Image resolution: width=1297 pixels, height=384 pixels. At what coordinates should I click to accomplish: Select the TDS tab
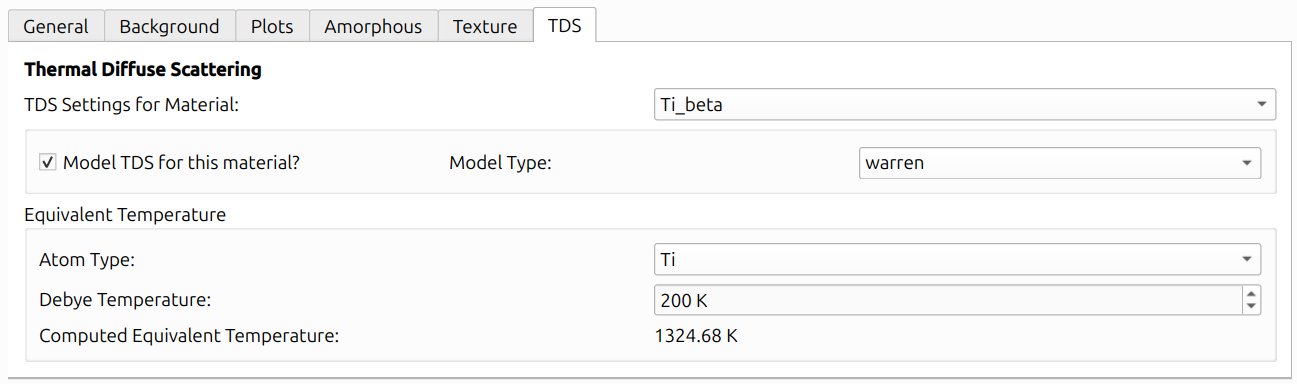coord(564,25)
